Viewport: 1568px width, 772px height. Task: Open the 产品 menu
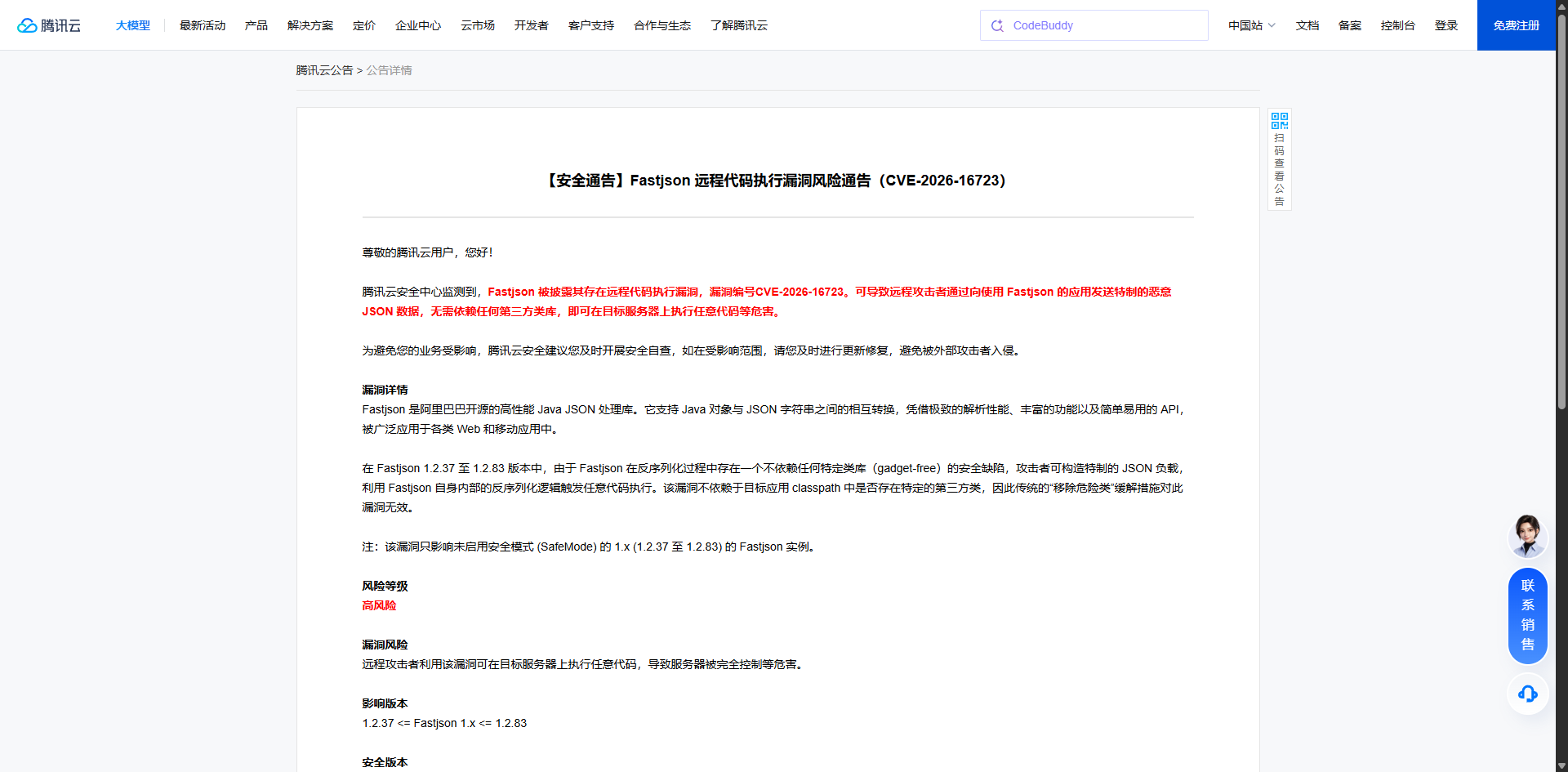pos(256,25)
